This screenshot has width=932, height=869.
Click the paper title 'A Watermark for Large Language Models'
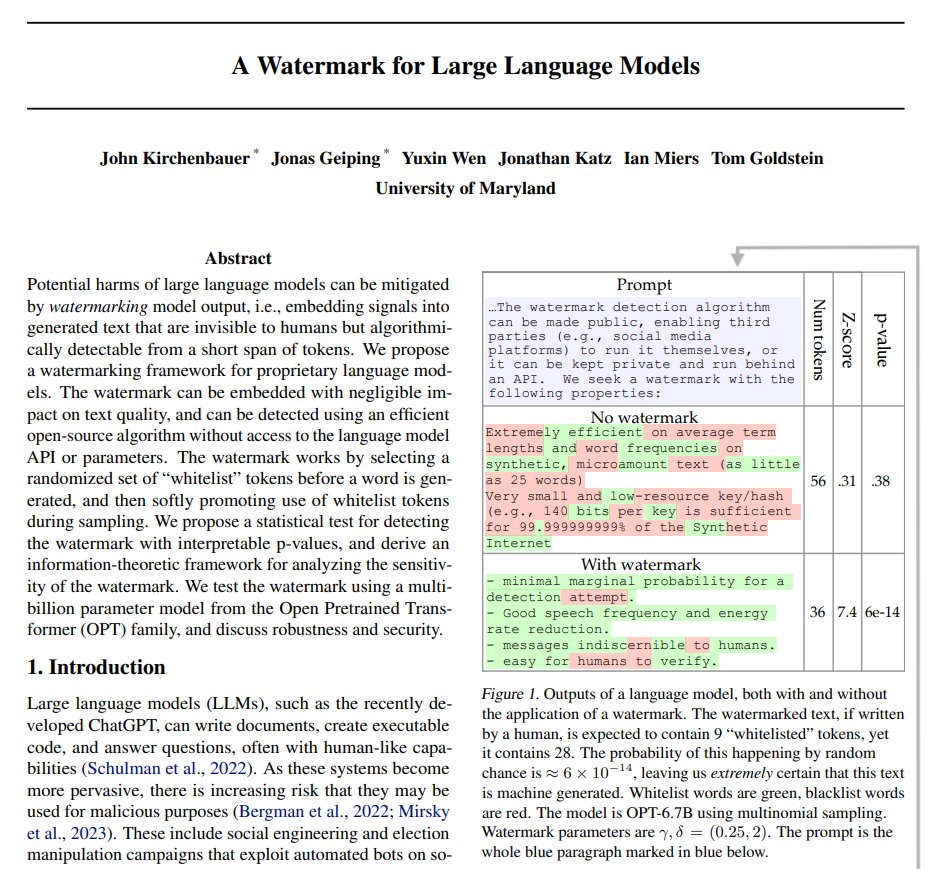(x=466, y=65)
